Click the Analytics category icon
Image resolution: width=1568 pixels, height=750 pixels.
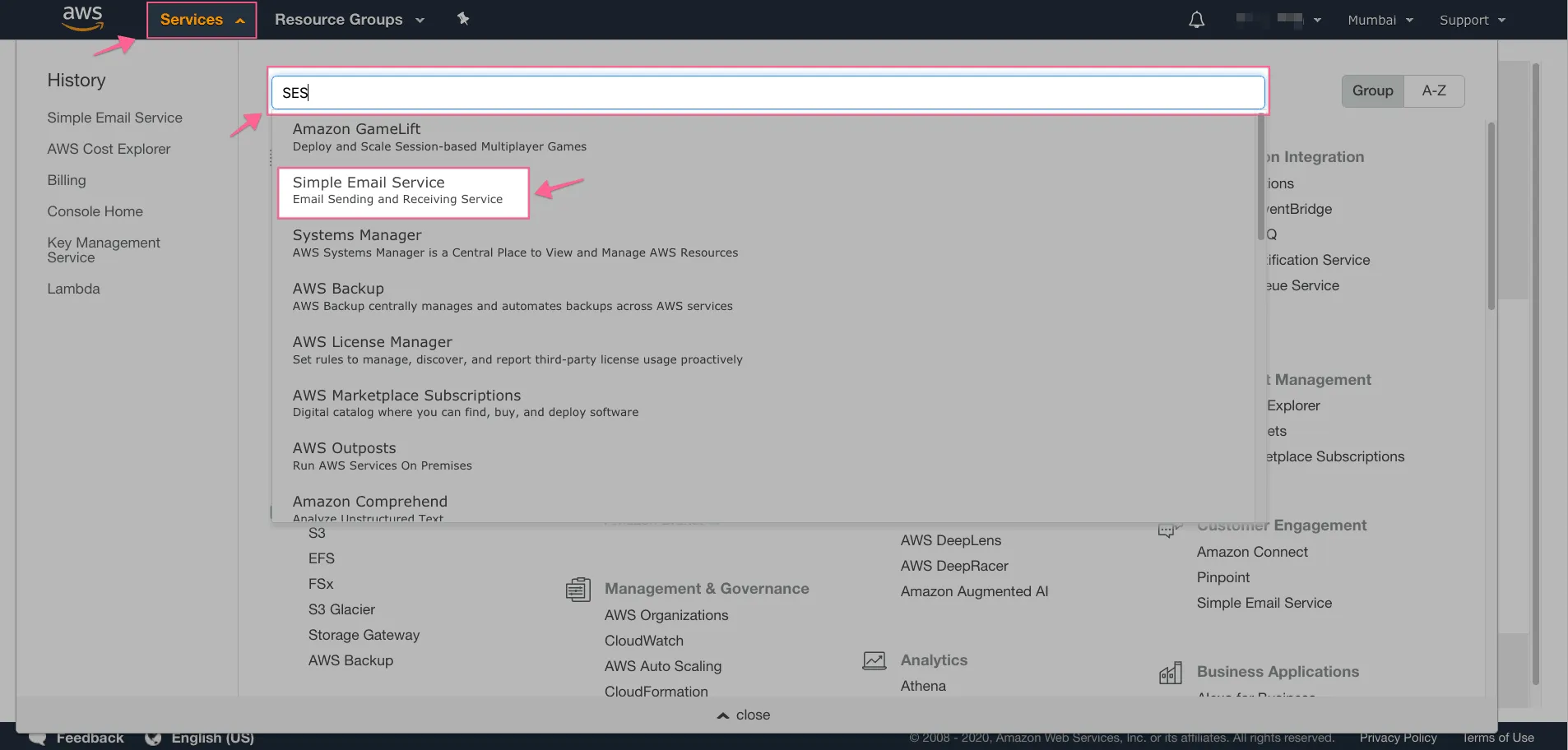tap(874, 660)
